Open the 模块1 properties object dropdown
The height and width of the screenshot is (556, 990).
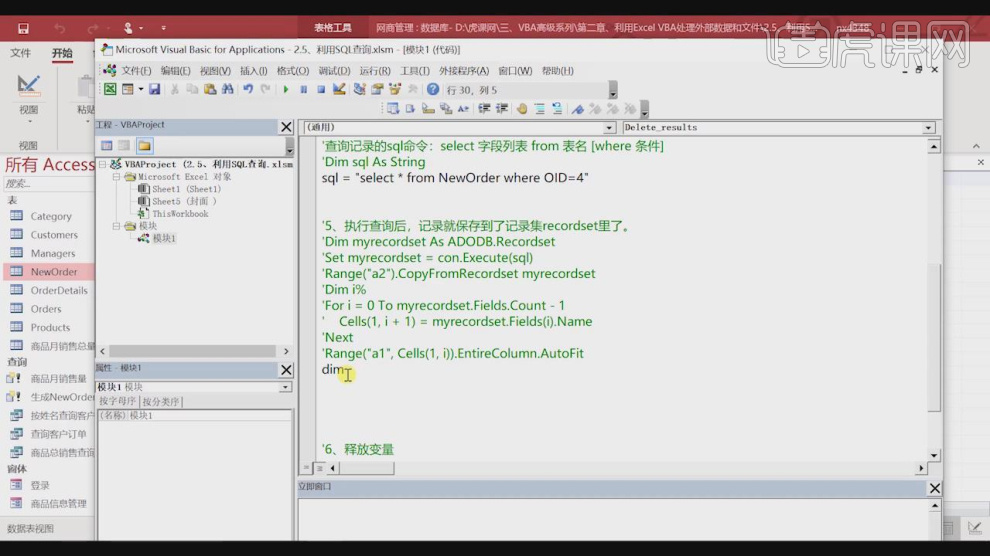coord(285,387)
